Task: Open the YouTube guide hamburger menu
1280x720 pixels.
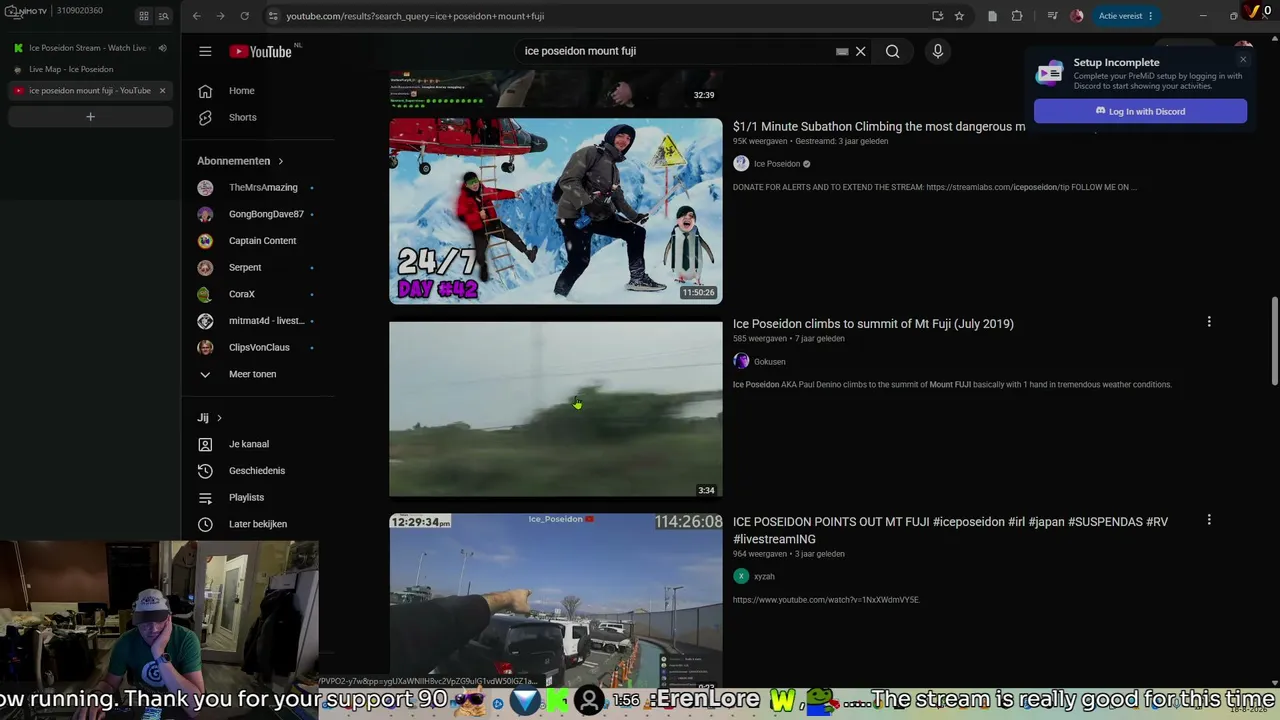Action: pyautogui.click(x=205, y=51)
